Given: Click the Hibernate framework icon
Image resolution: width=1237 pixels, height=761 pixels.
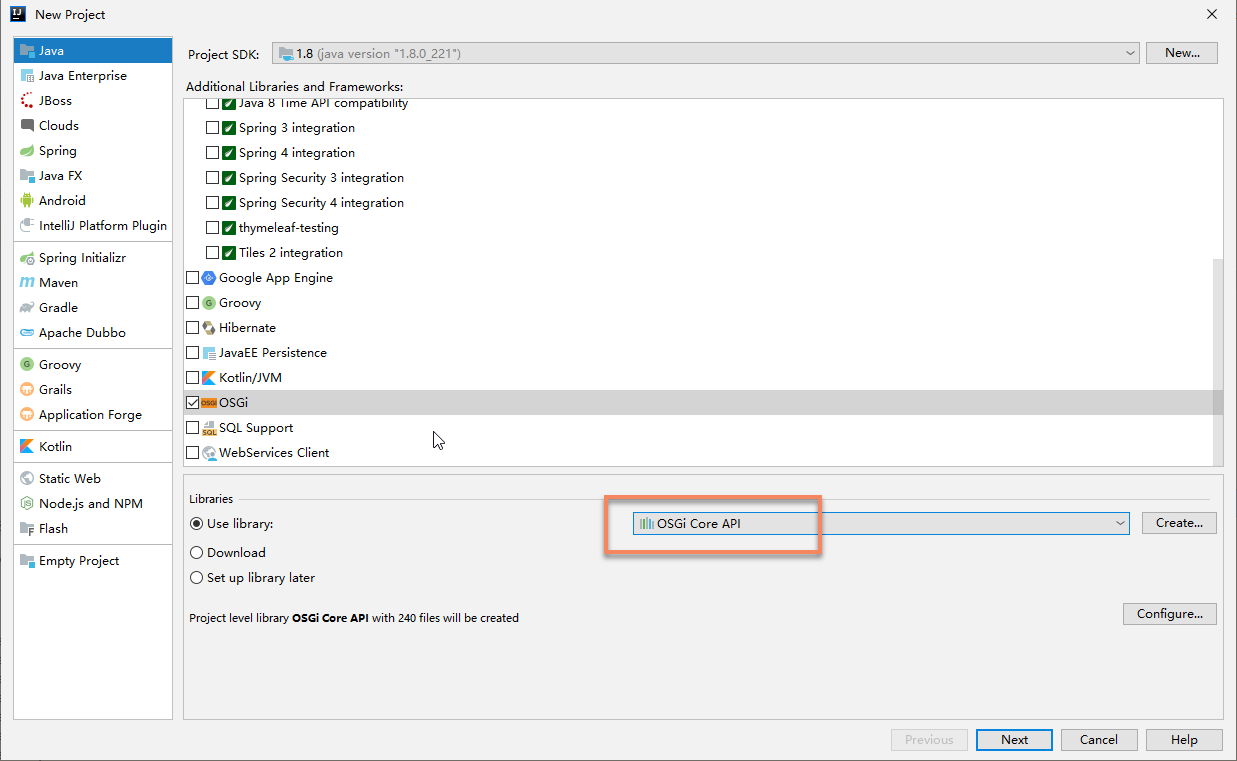Looking at the screenshot, I should [209, 328].
